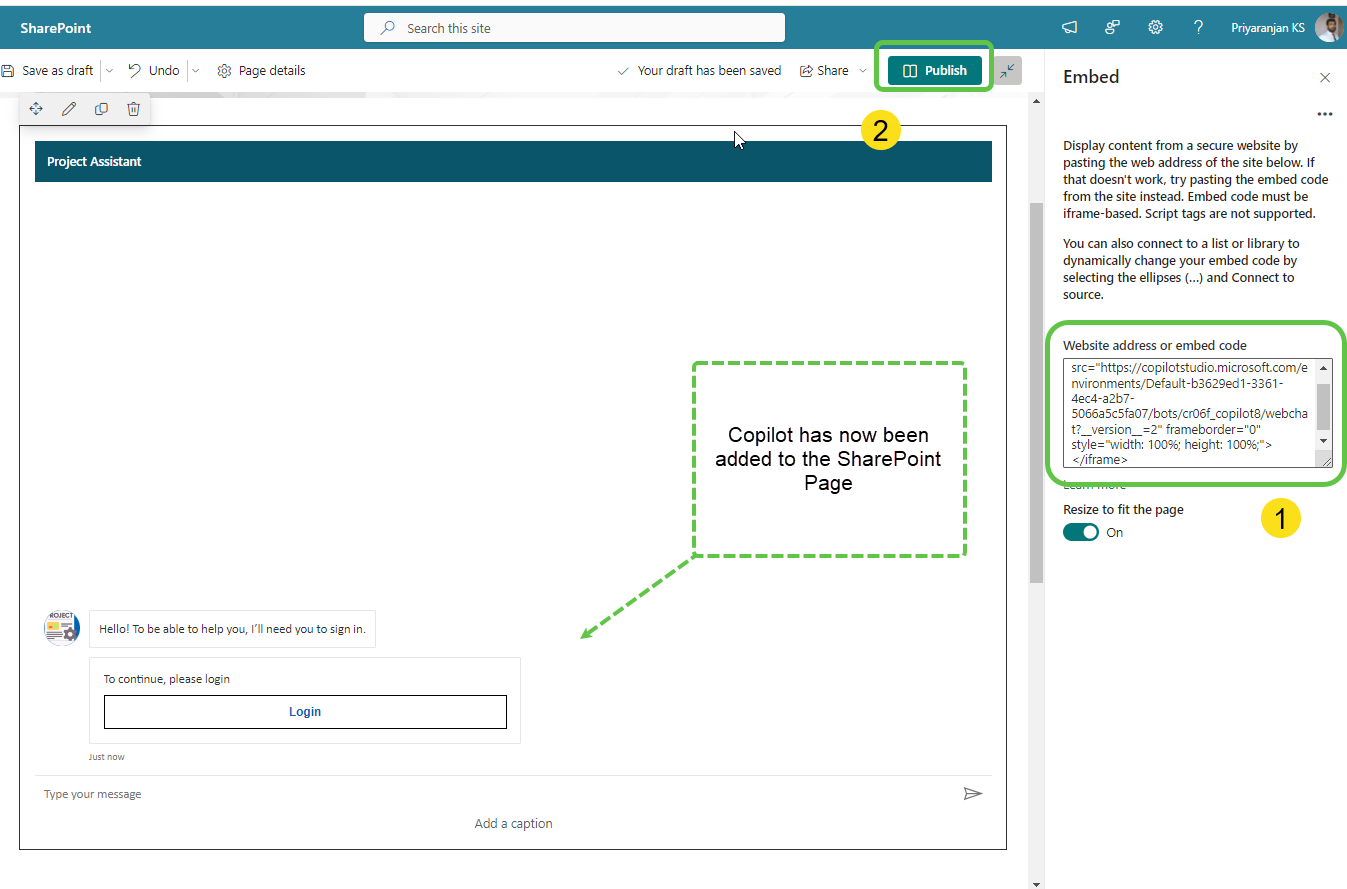Screen dimensions: 1347x889
Task: Close the Embed pane
Action: pos(1325,77)
